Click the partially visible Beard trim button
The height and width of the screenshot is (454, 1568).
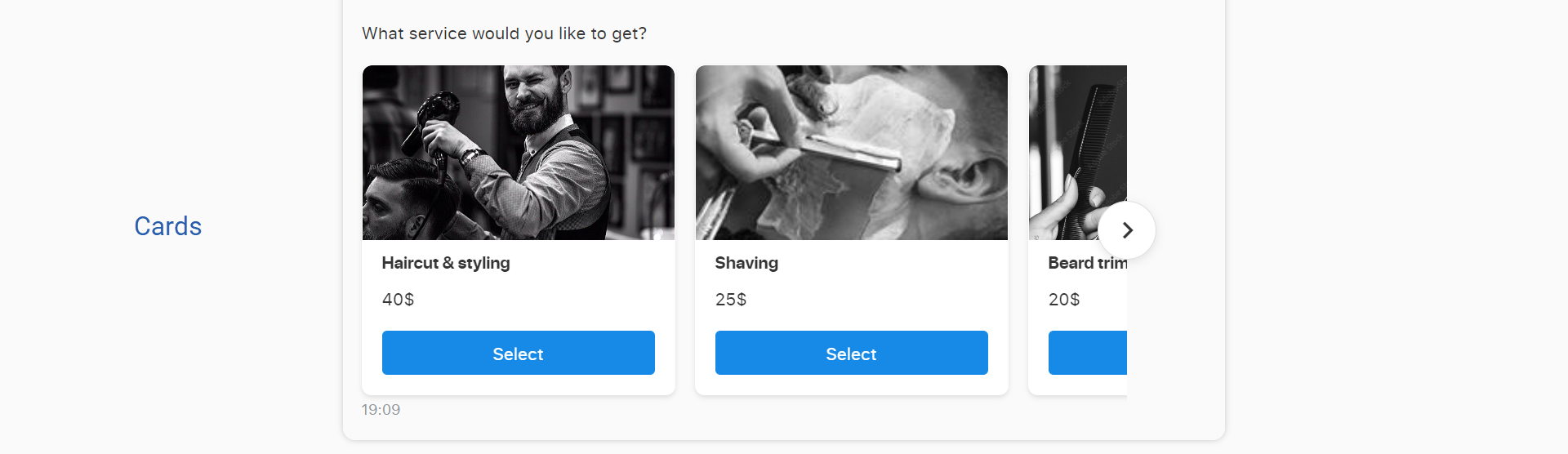[x=1088, y=353]
